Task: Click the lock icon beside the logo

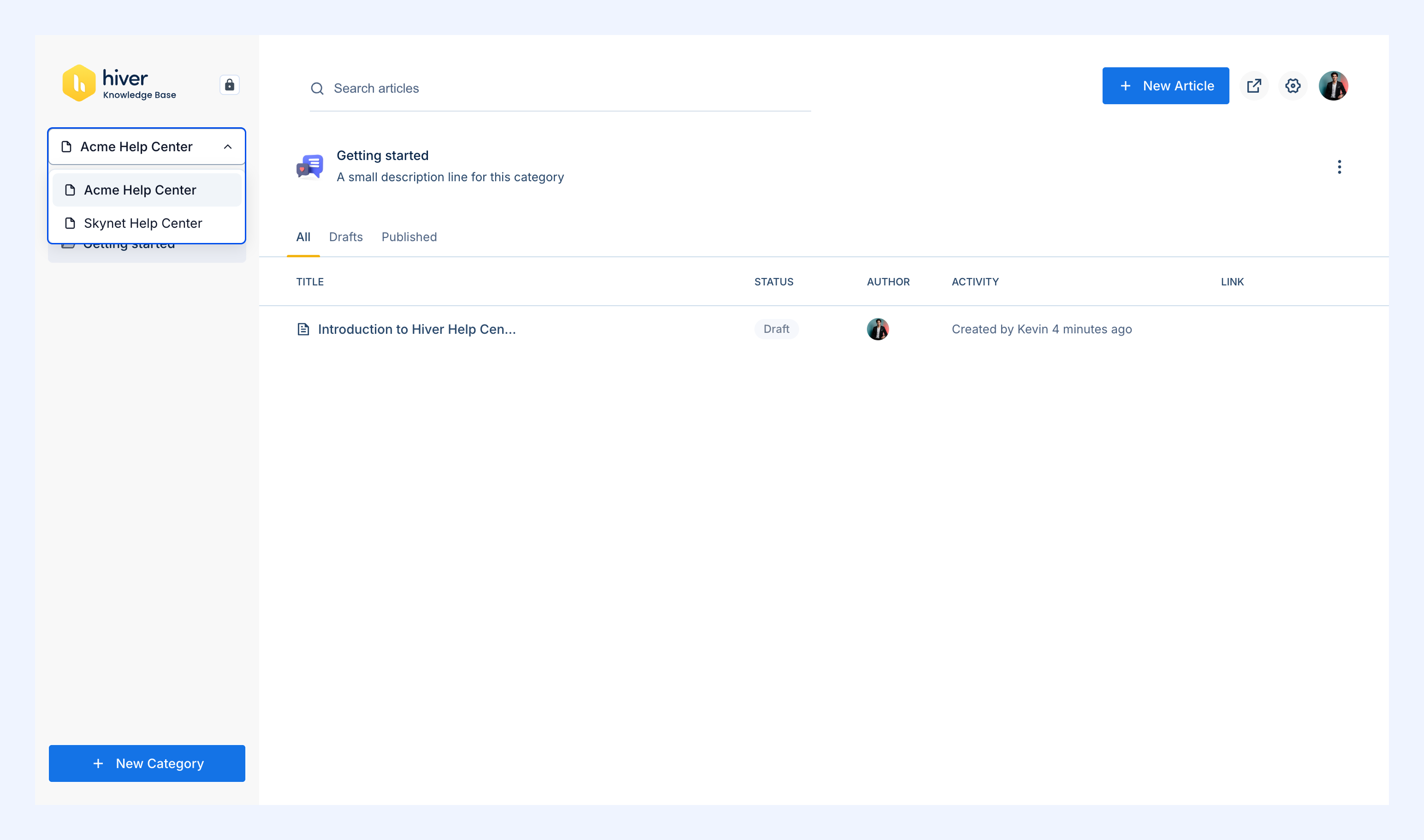Action: pos(229,85)
